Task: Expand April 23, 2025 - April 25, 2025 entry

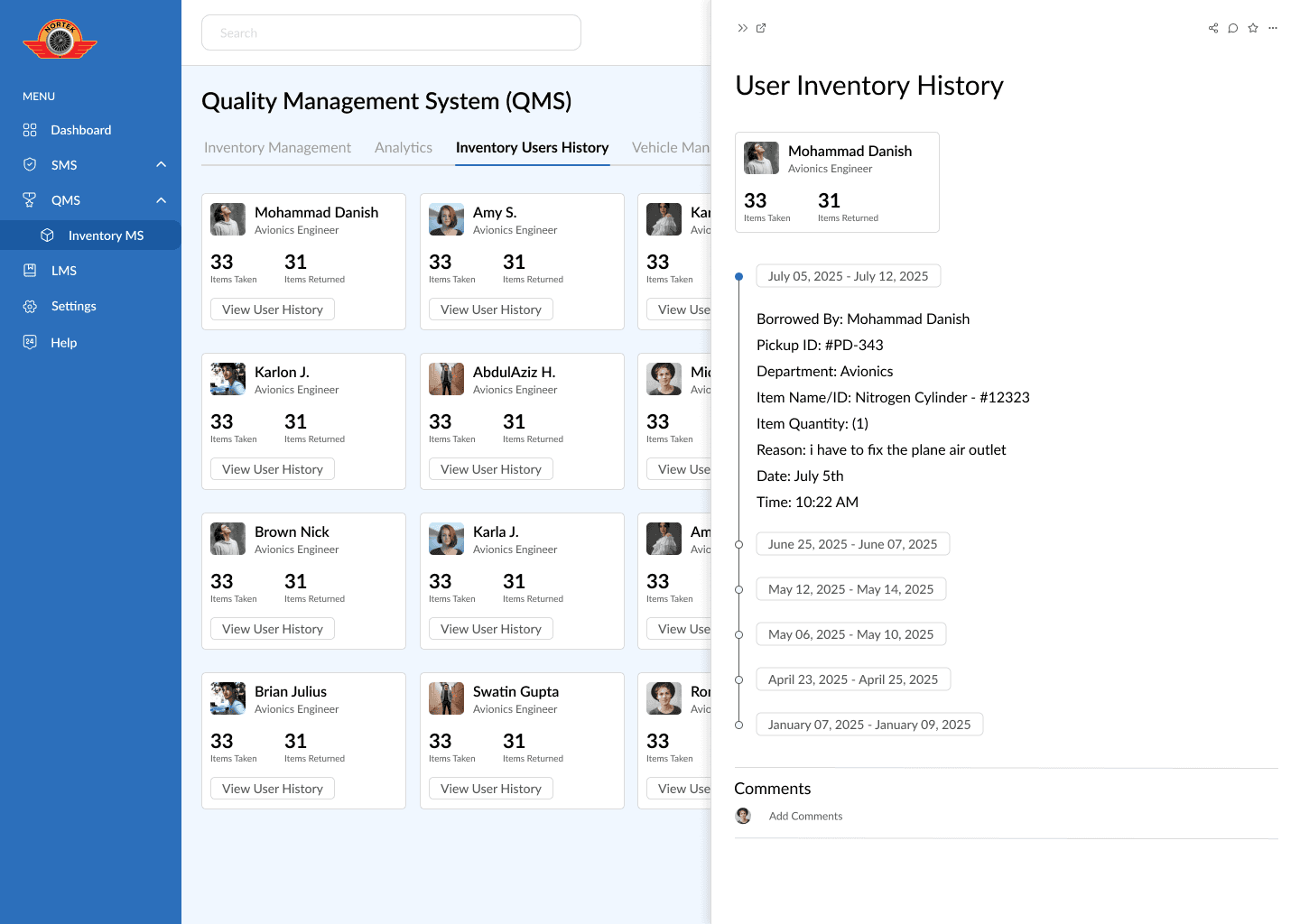Action: (x=853, y=679)
